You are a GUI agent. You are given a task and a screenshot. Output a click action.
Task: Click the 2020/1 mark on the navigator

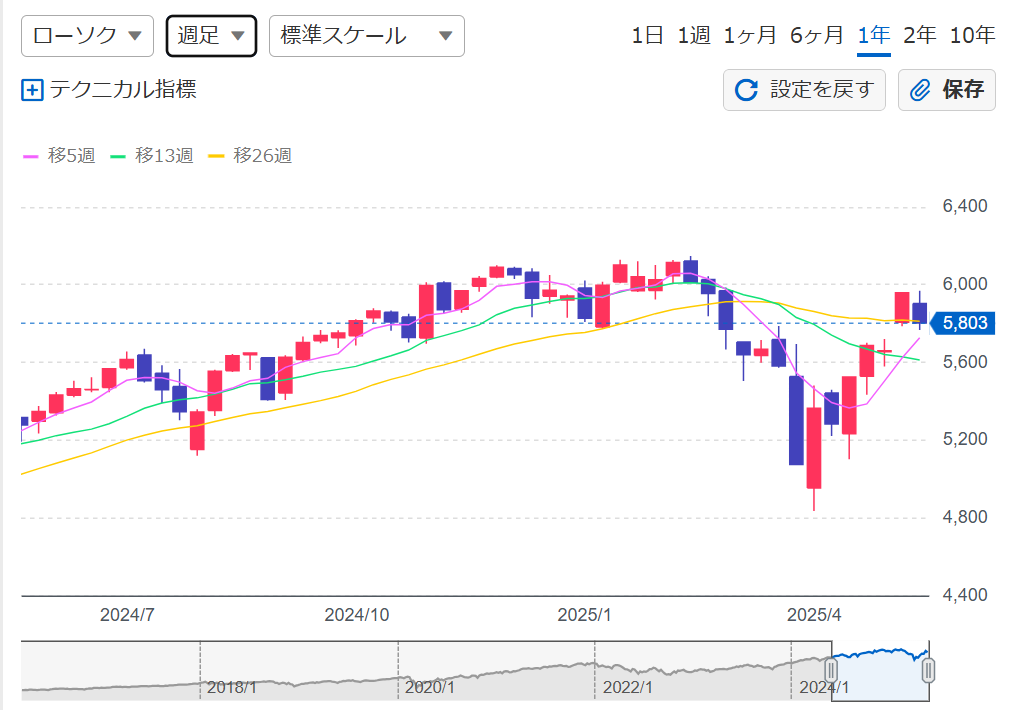point(430,688)
